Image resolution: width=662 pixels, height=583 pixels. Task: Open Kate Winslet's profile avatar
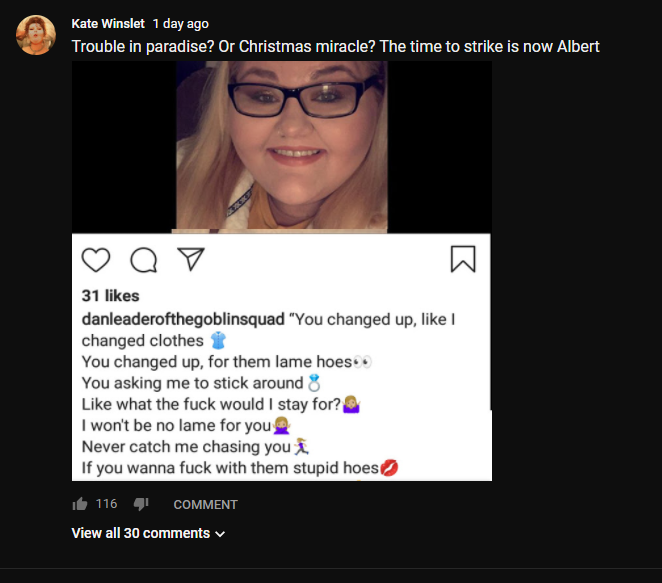(x=36, y=35)
